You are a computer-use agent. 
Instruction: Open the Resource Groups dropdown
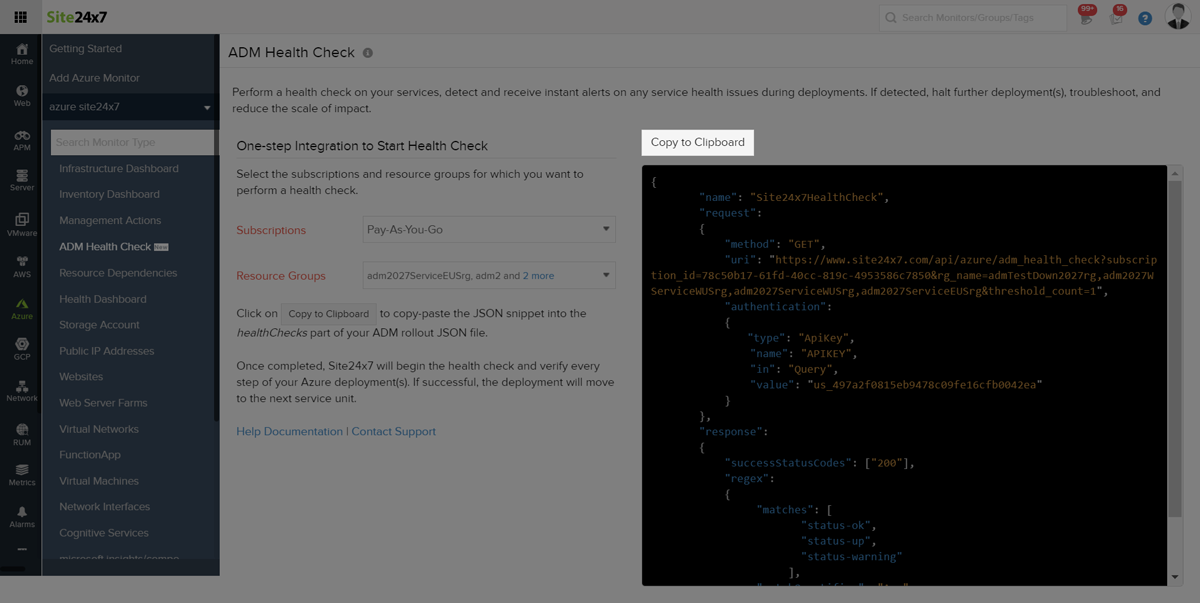pyautogui.click(x=489, y=276)
